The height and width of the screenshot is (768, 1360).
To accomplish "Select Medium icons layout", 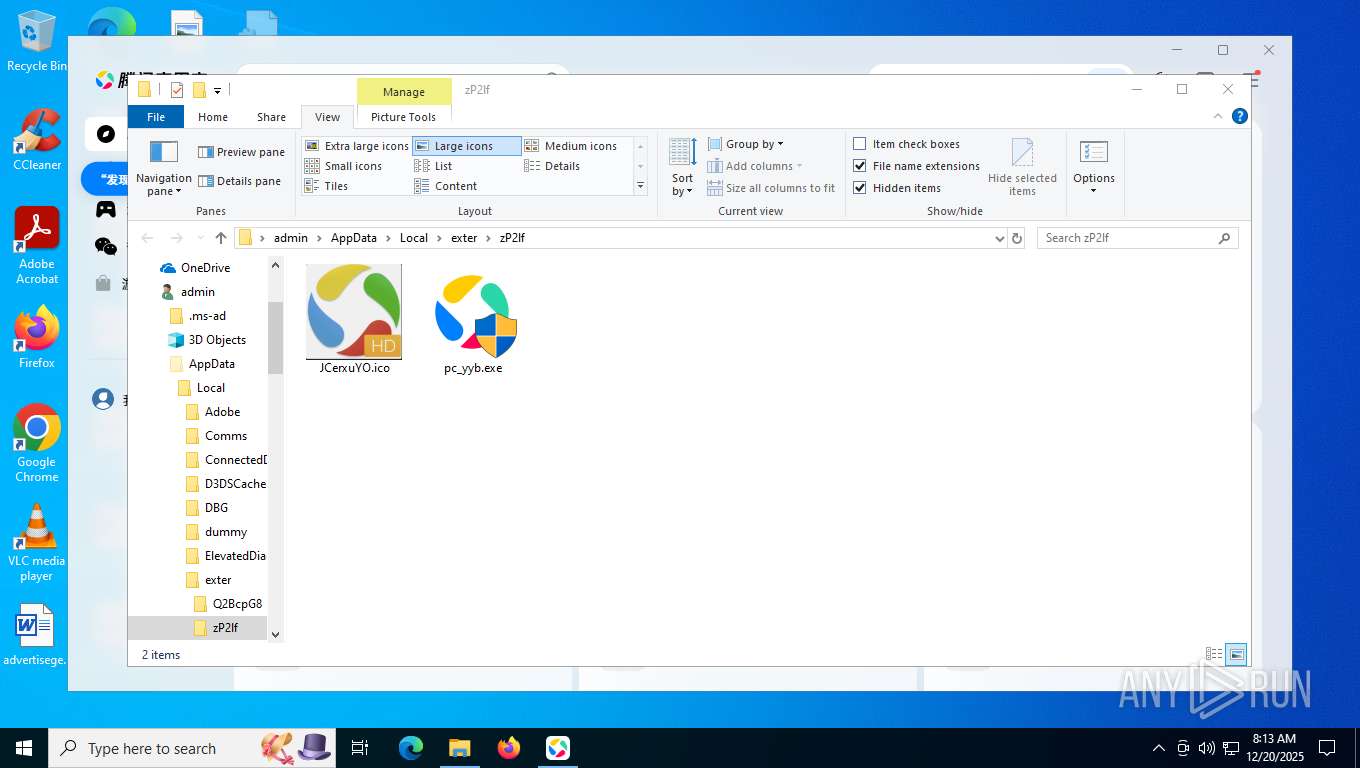I will point(571,146).
